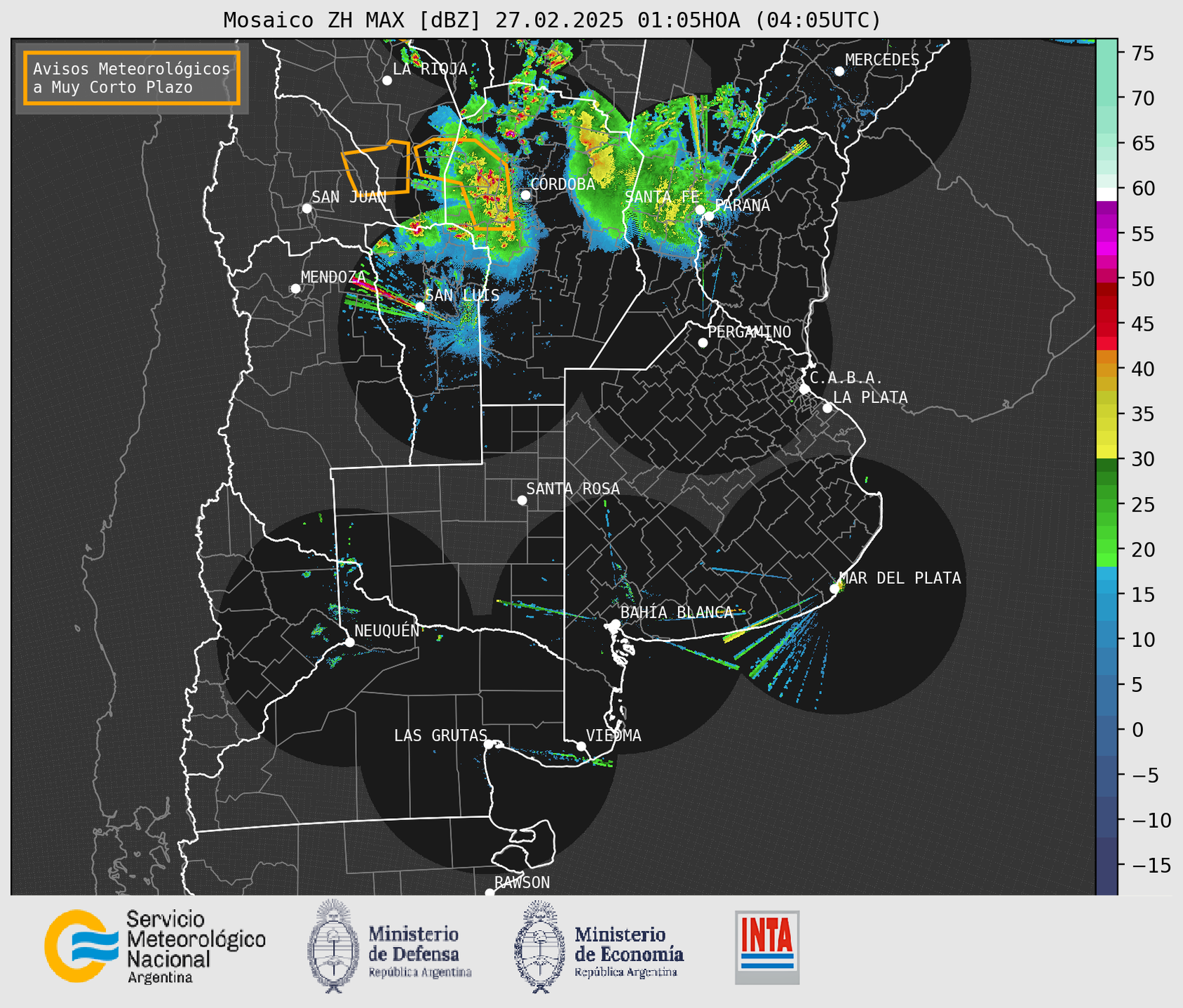The image size is (1183, 1008).
Task: Click the PERGAMINO label text
Action: coord(750,332)
